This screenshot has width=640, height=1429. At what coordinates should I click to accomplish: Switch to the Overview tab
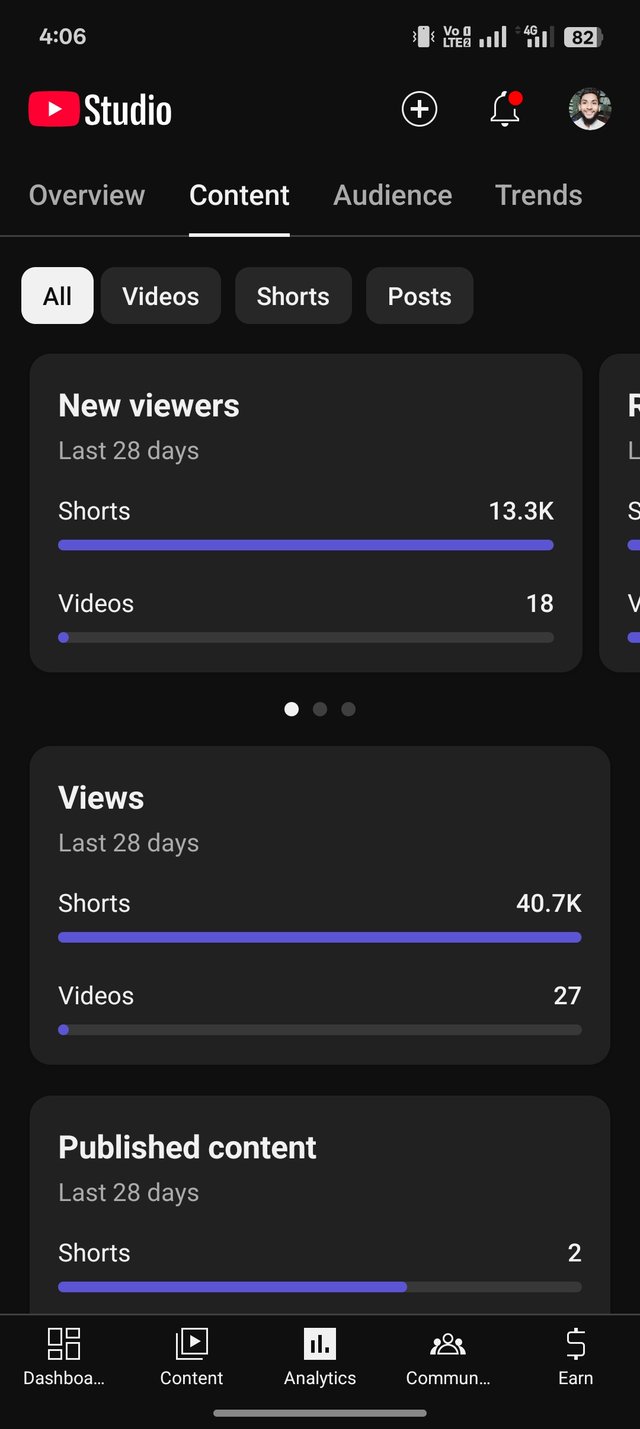(87, 195)
